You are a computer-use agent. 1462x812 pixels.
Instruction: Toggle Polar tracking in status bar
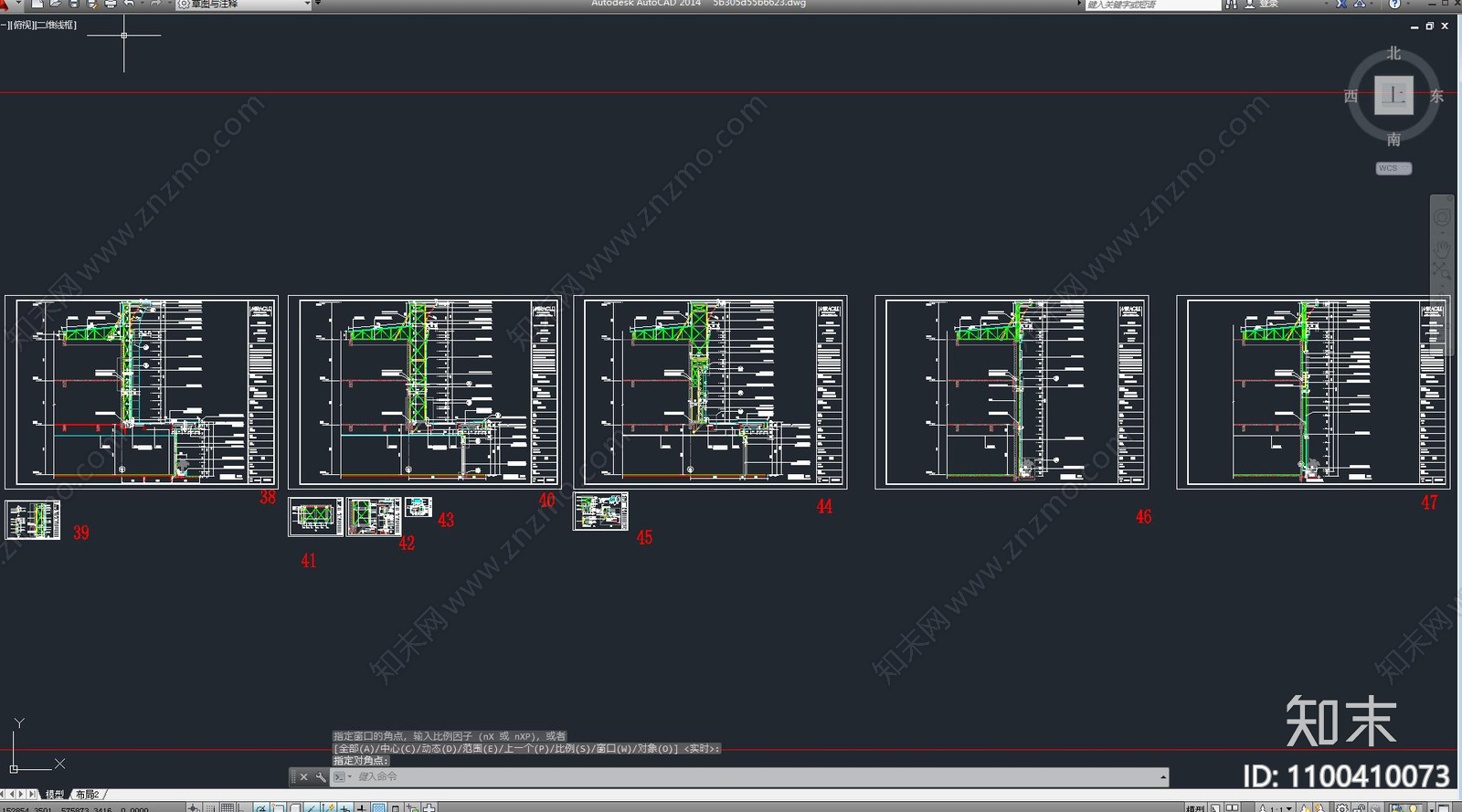pos(261,806)
